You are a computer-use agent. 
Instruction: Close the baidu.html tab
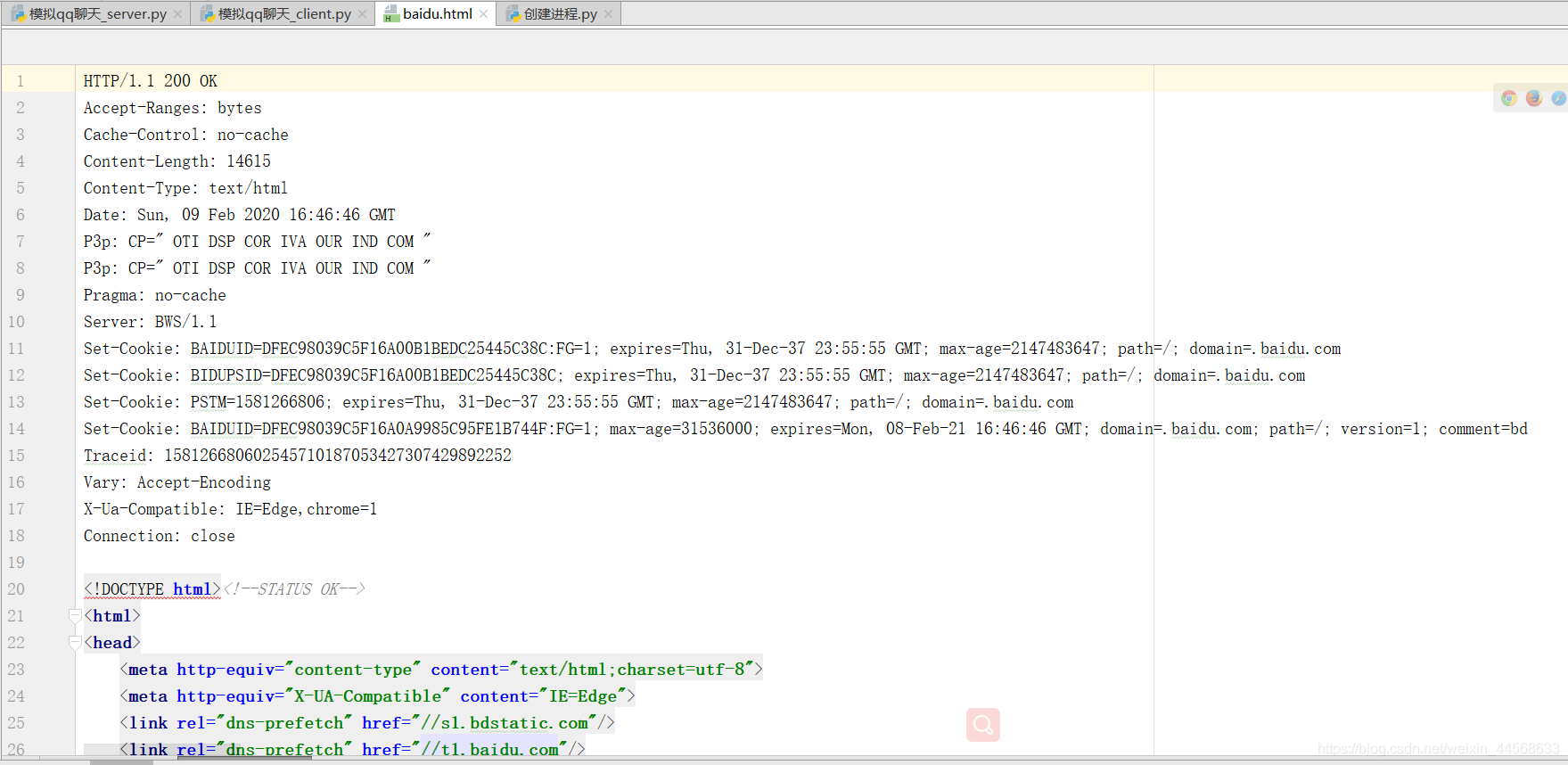(483, 14)
